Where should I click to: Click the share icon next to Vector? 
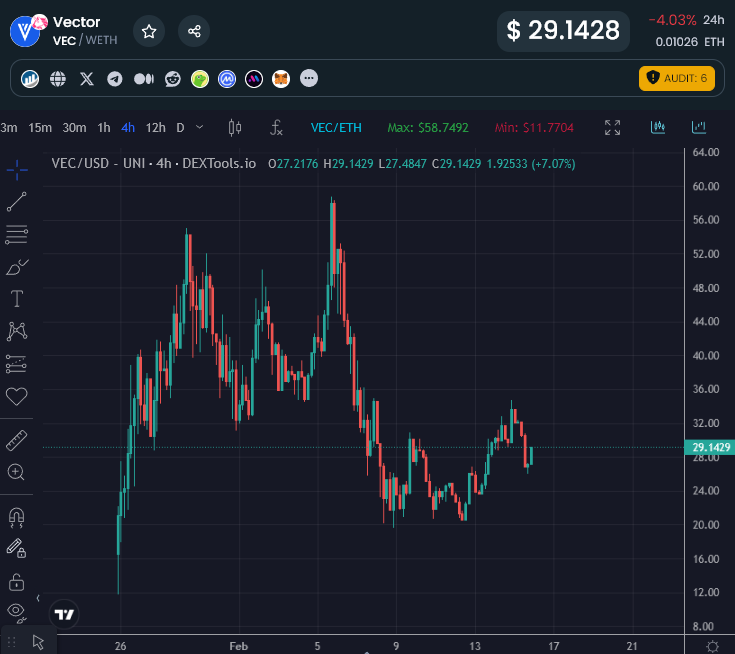click(x=194, y=31)
